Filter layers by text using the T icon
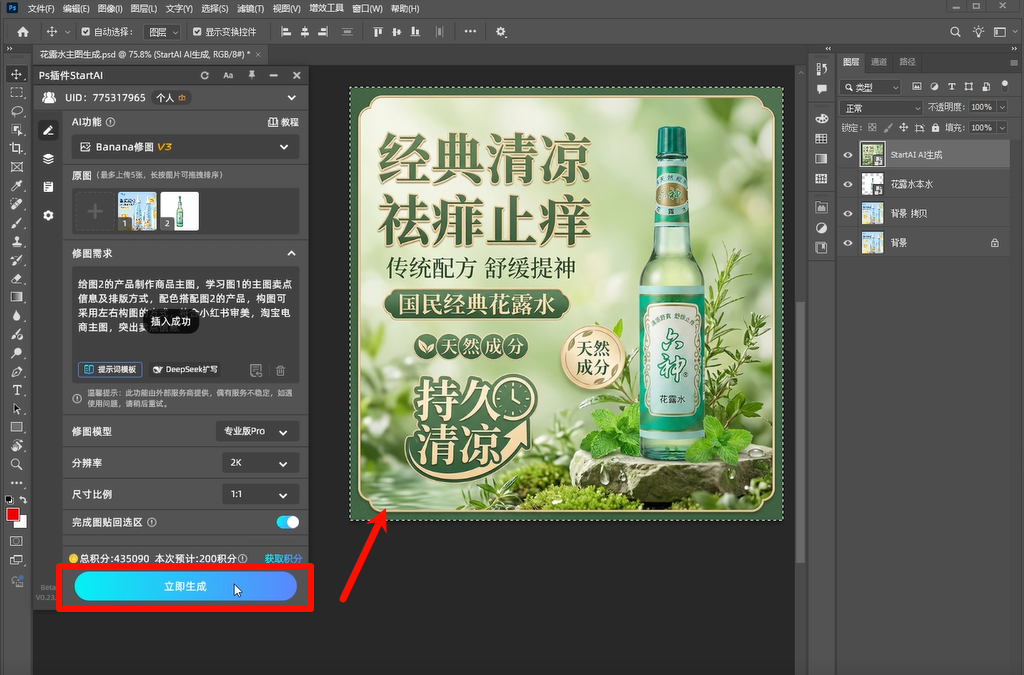 [951, 87]
